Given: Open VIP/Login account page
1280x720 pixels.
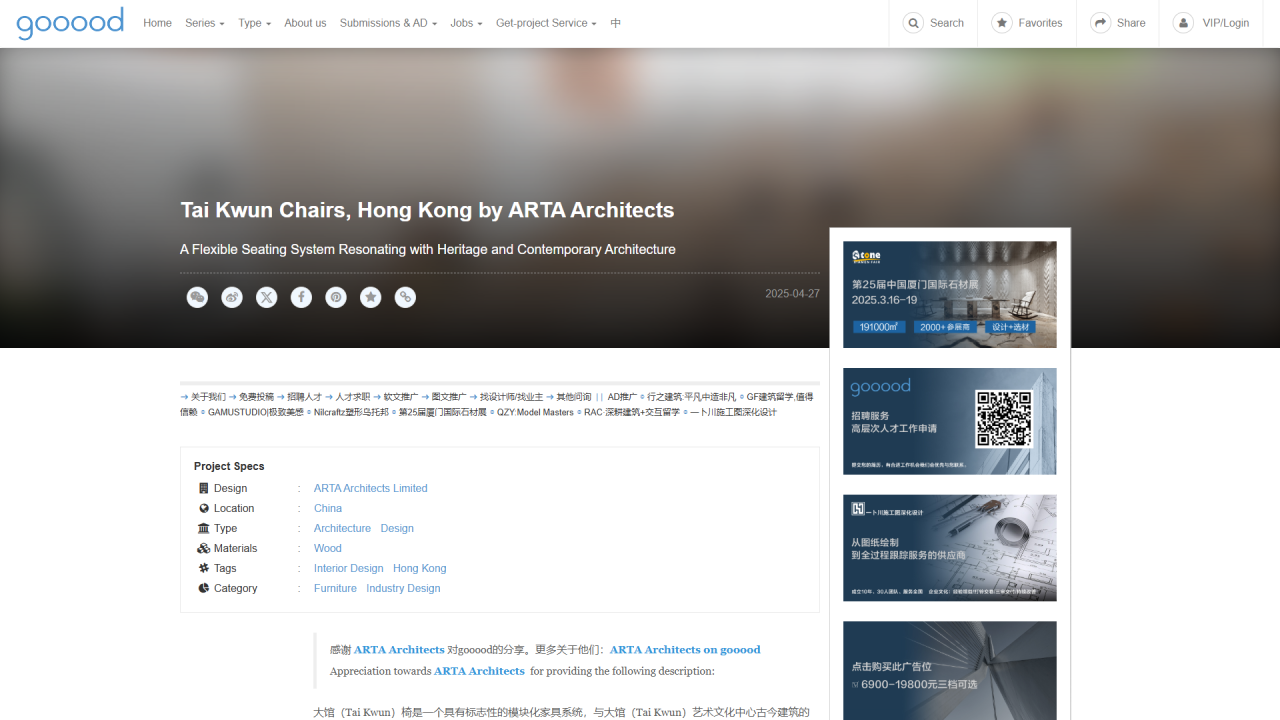Looking at the screenshot, I should pos(1211,23).
